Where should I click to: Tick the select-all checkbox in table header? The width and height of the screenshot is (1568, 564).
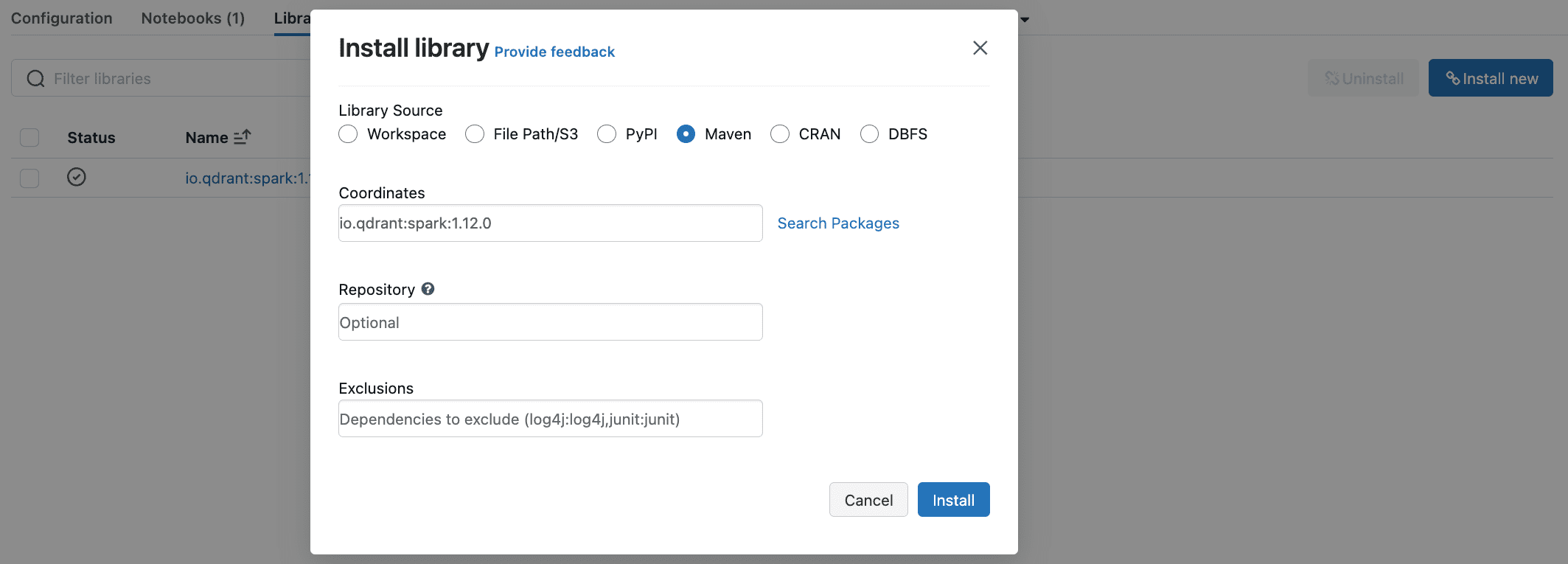point(29,138)
